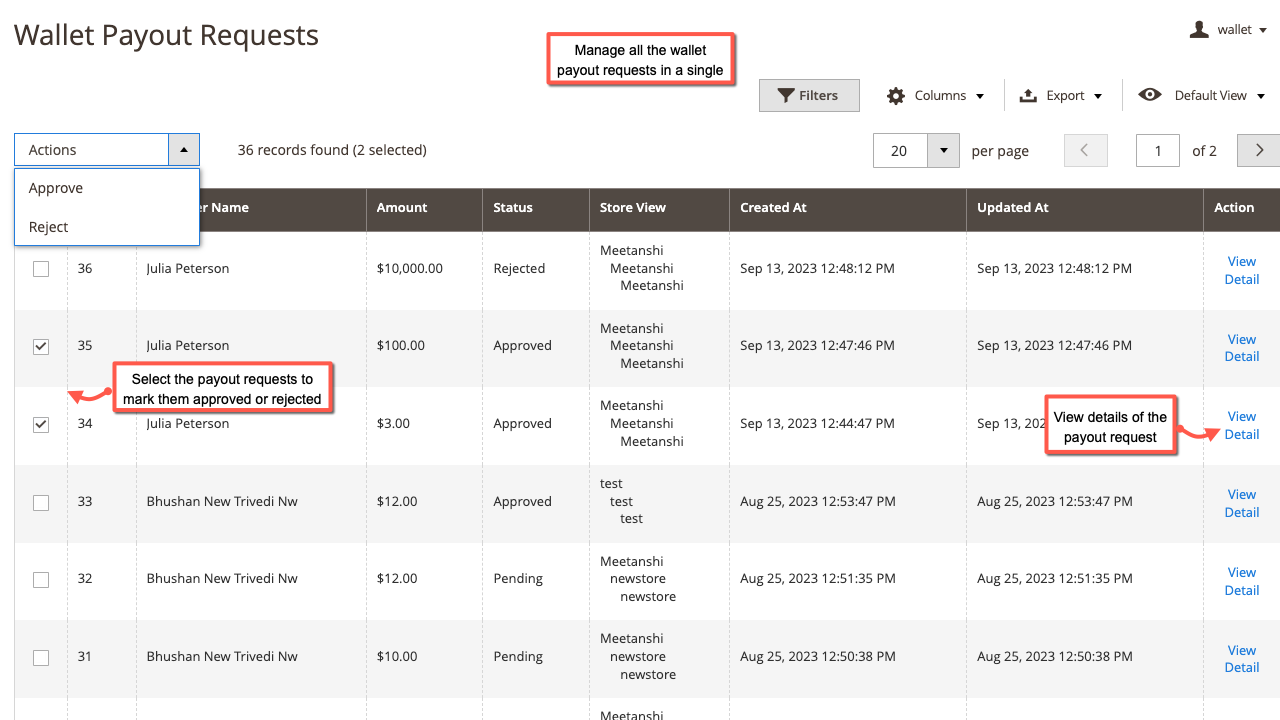Check the checkbox for request ID 33
Viewport: 1280px width, 720px height.
tap(41, 503)
